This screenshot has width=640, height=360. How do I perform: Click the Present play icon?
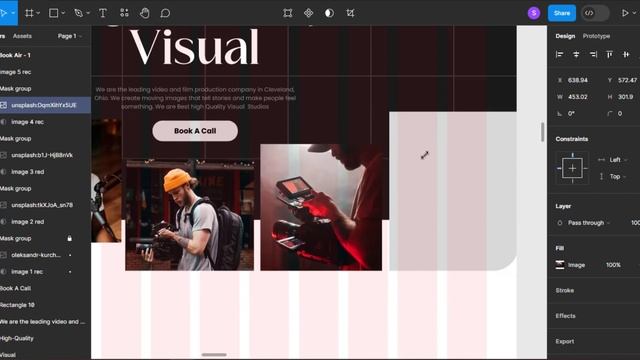[x=625, y=13]
